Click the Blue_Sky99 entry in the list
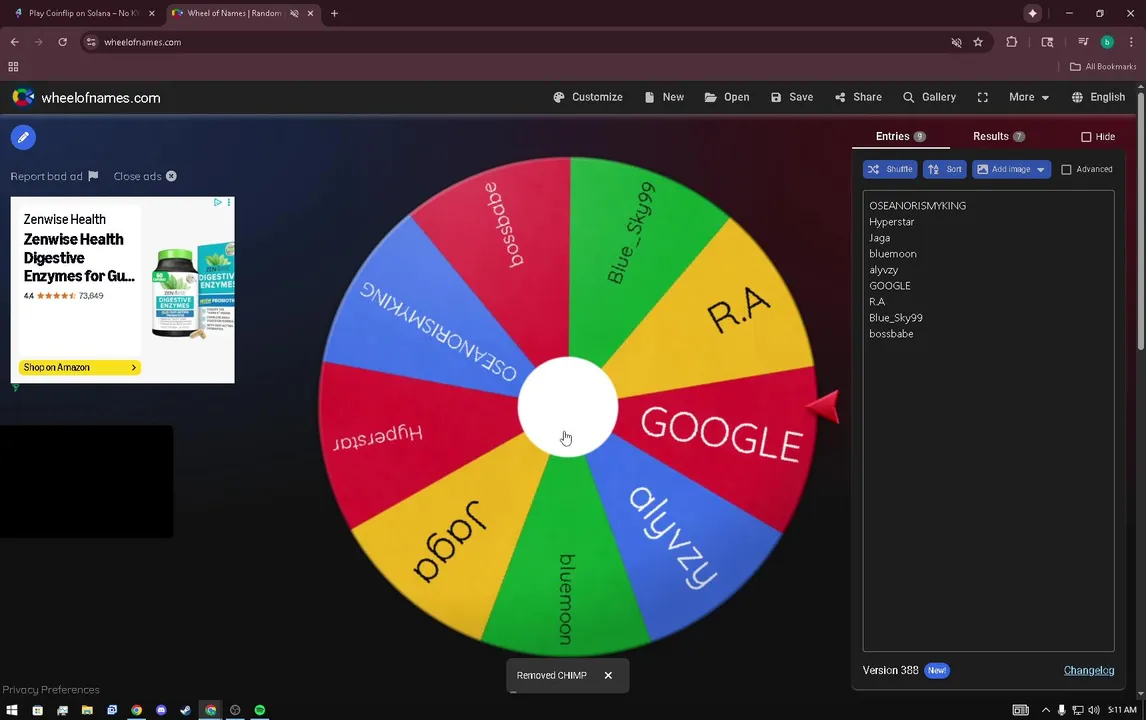The image size is (1146, 720). [895, 318]
